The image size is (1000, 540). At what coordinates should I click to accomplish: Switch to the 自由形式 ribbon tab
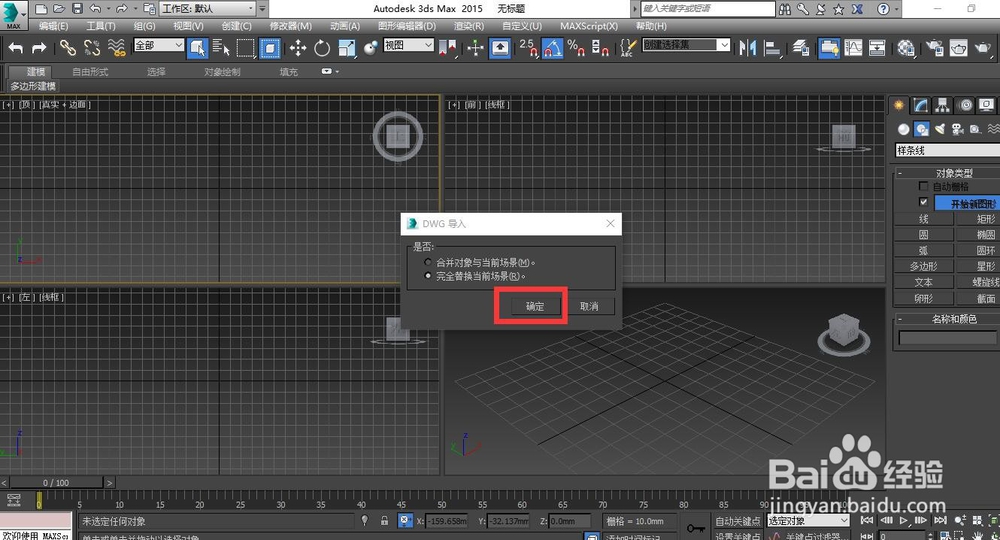tap(90, 72)
